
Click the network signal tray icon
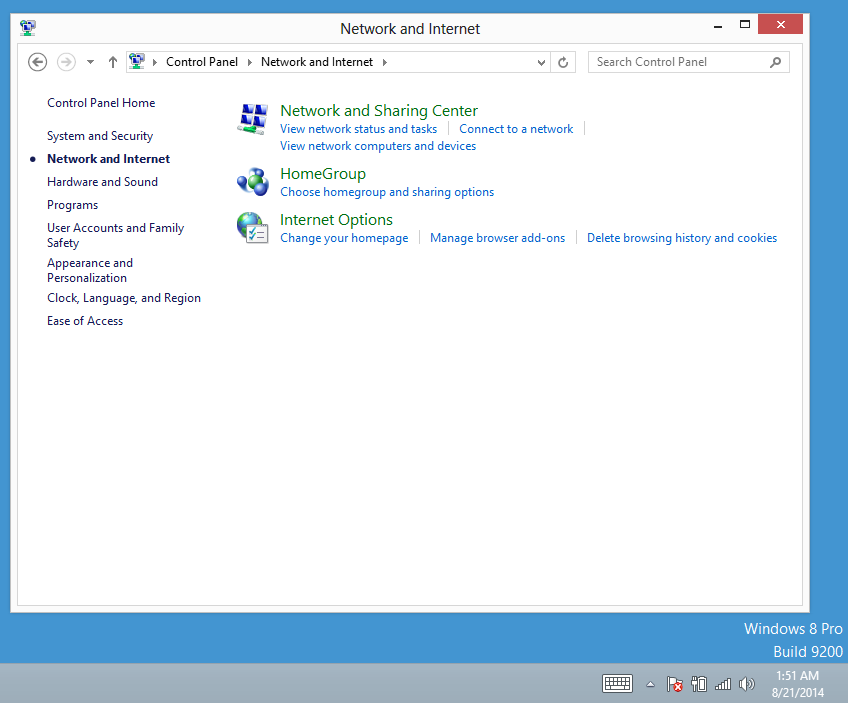pos(723,684)
